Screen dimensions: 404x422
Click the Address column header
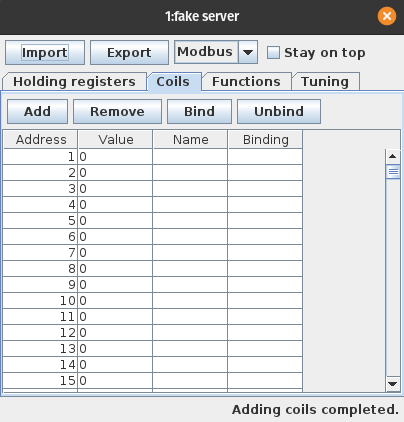coord(41,140)
